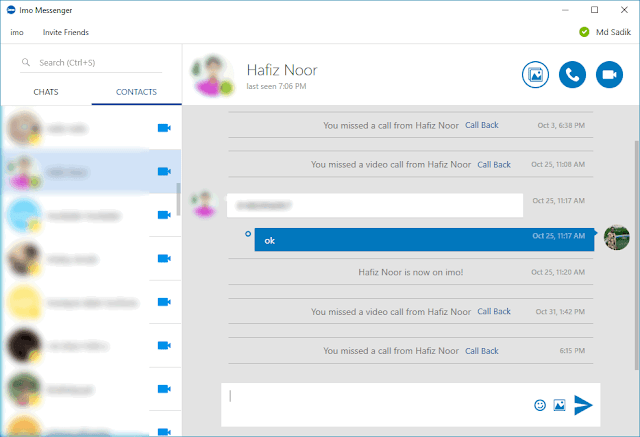Video call the first contact in list
The width and height of the screenshot is (640, 437).
(164, 128)
